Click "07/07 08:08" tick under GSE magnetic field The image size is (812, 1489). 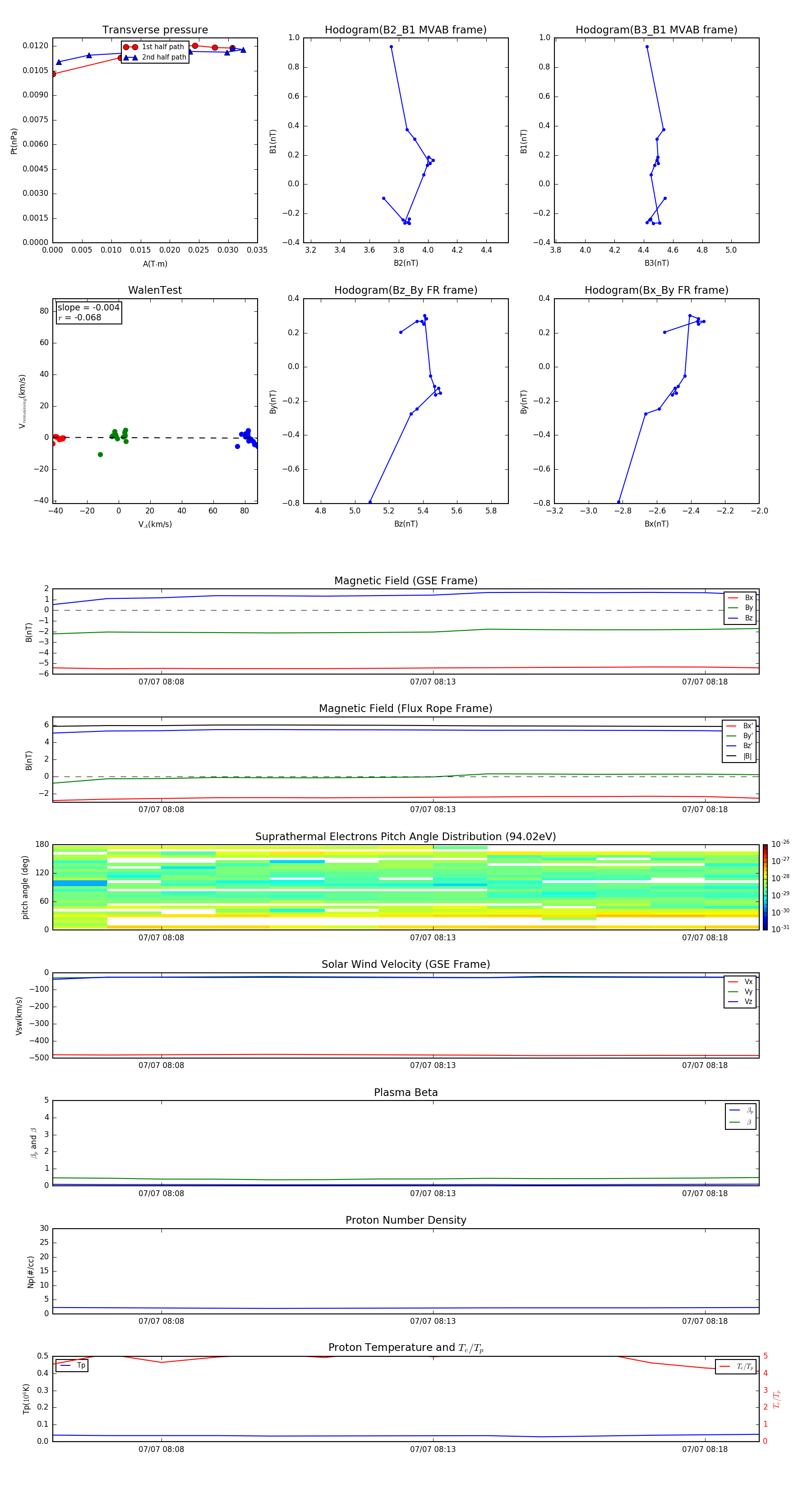pos(161,681)
